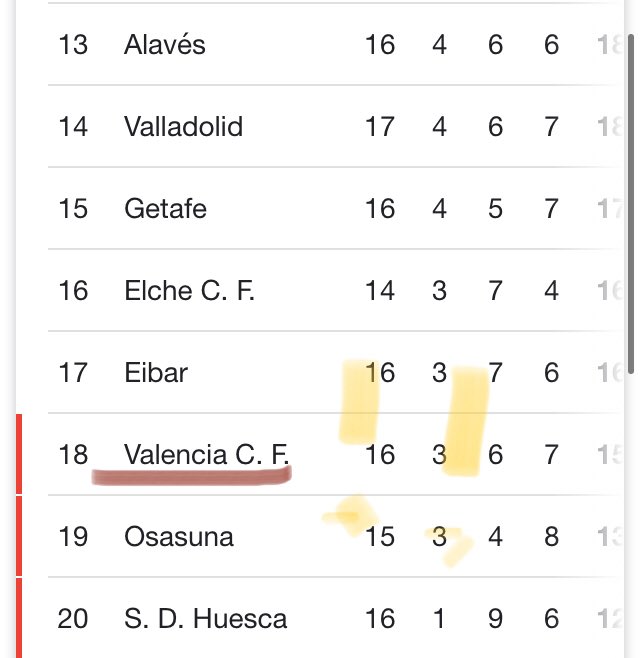Screen dimensions: 640x658
Task: Click position number 18 in Valencia row
Action: [73, 455]
